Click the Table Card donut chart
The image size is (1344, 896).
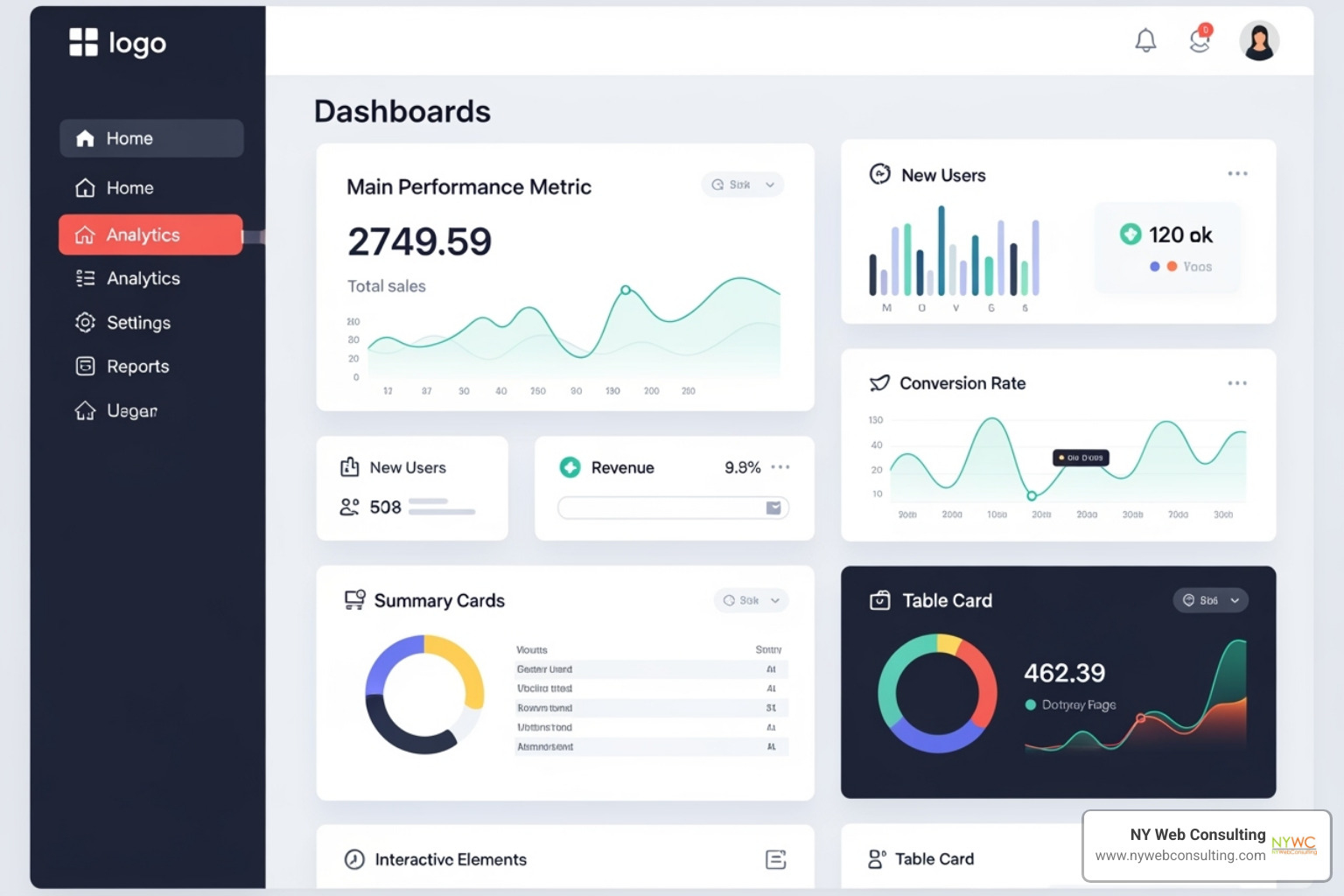point(937,693)
